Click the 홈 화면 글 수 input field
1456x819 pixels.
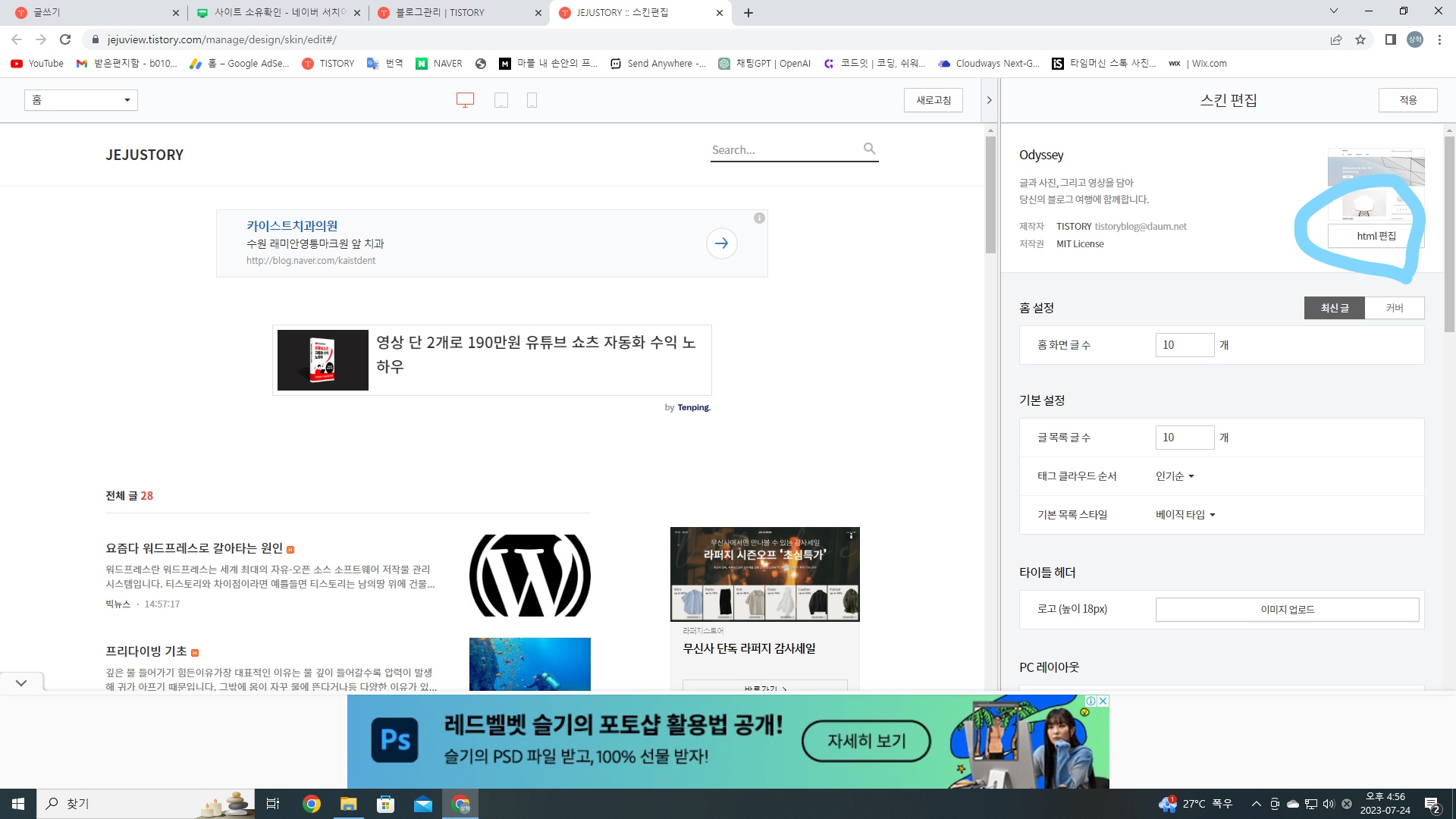[1184, 345]
